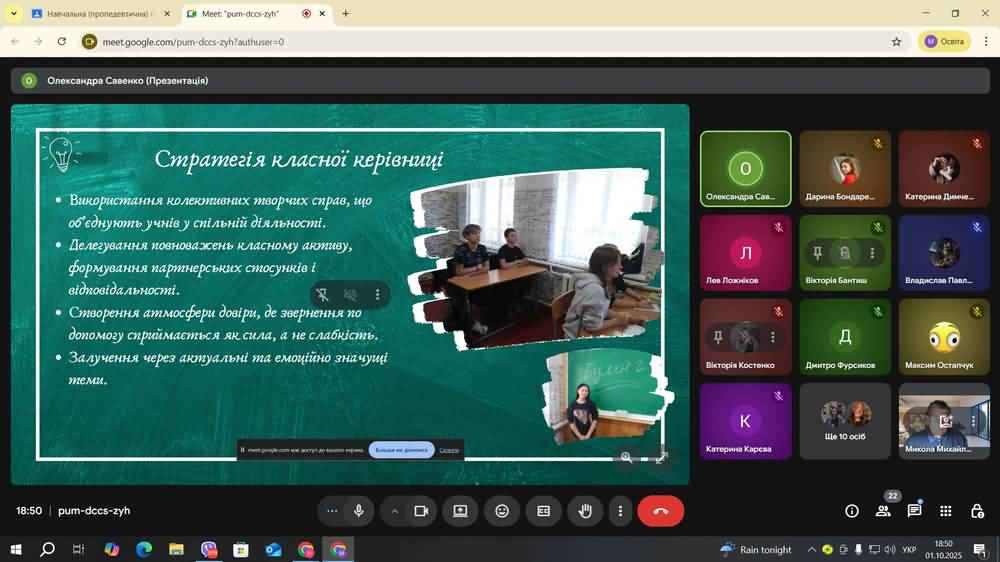This screenshot has height=562, width=1000.
Task: Open the 'Ще 10 осіб' participants tile
Action: 845,421
